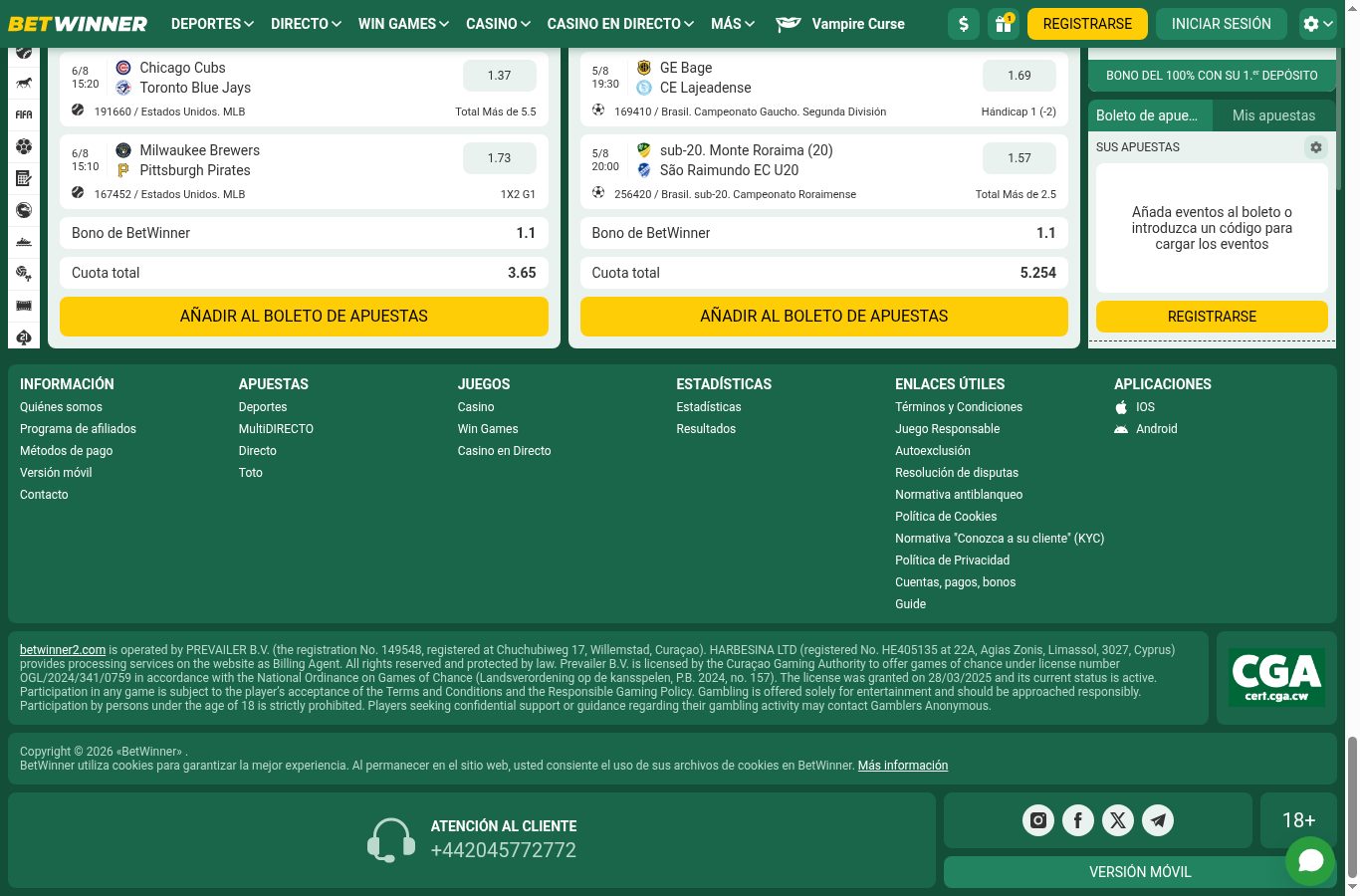Click the BetWinner logo
The width and height of the screenshot is (1360, 896).
click(x=78, y=24)
